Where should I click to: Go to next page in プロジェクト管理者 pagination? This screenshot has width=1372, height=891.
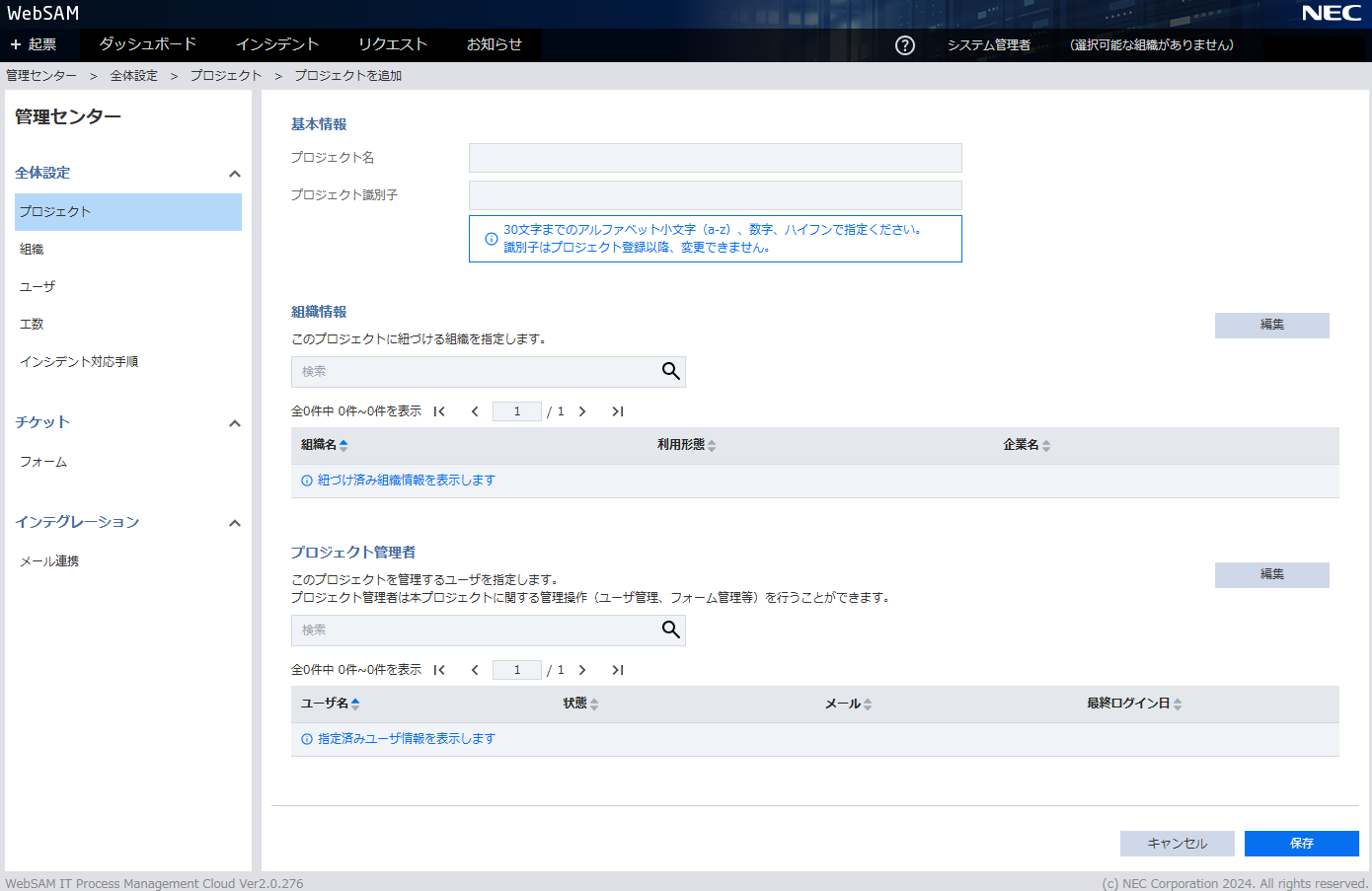click(x=582, y=670)
